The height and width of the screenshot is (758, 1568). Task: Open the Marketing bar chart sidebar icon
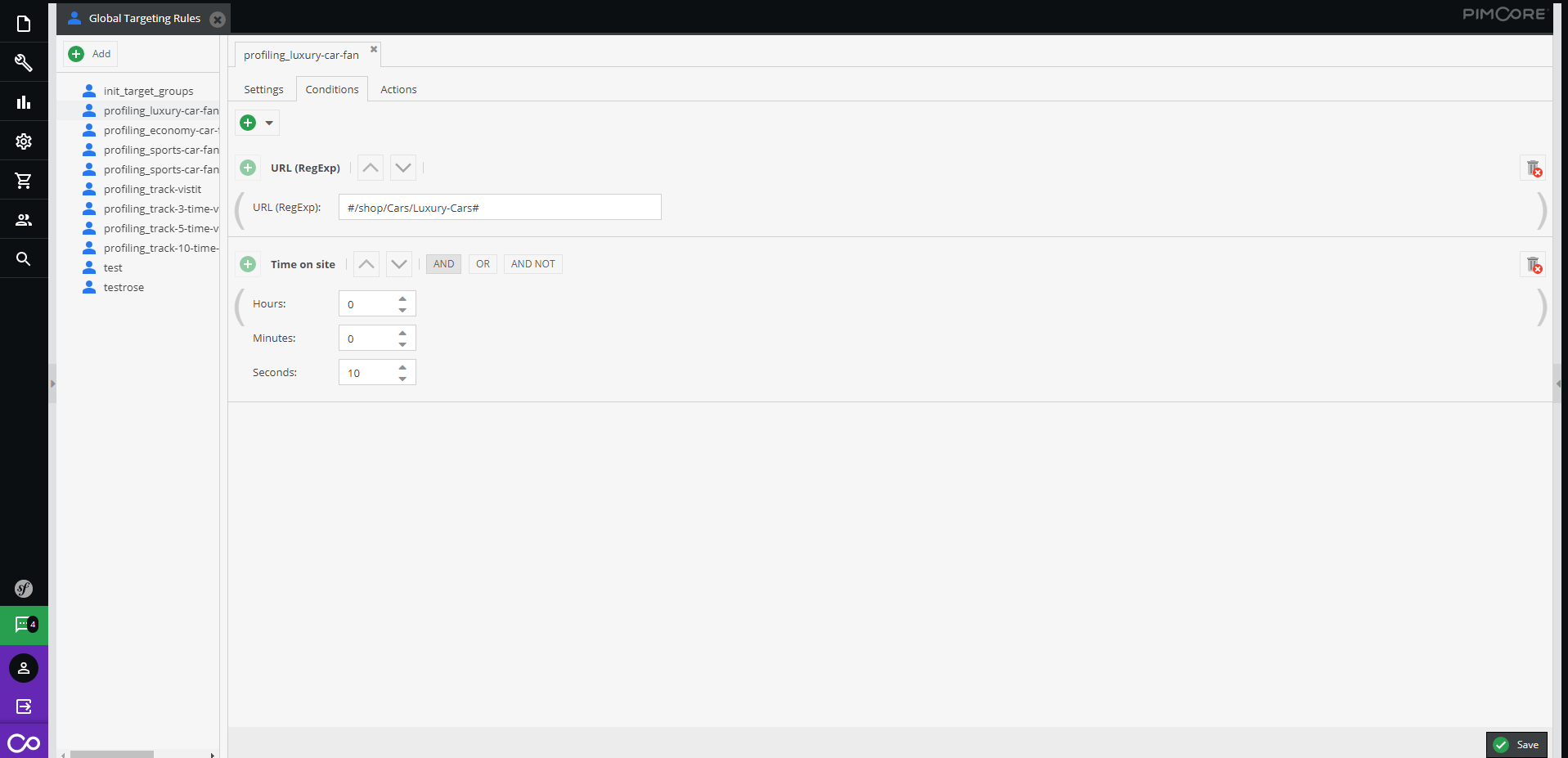pos(24,102)
